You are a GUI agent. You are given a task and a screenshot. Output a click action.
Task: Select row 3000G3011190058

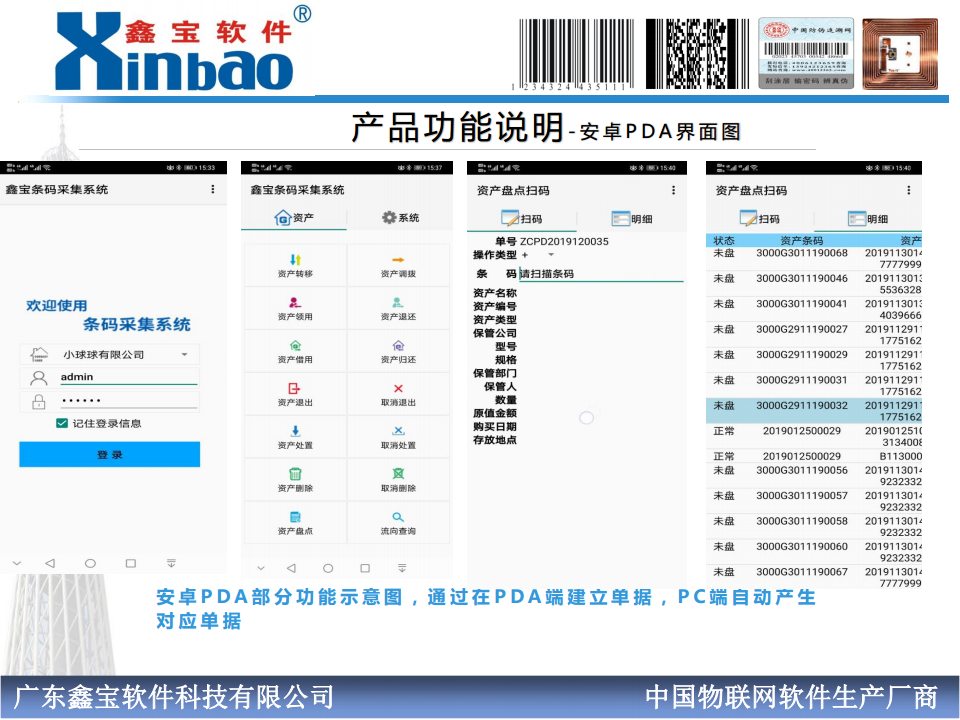(x=814, y=527)
